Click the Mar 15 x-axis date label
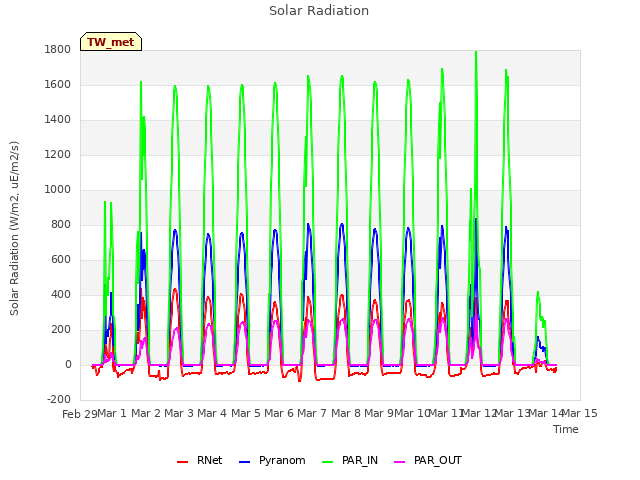The height and width of the screenshot is (480, 640). tap(580, 413)
